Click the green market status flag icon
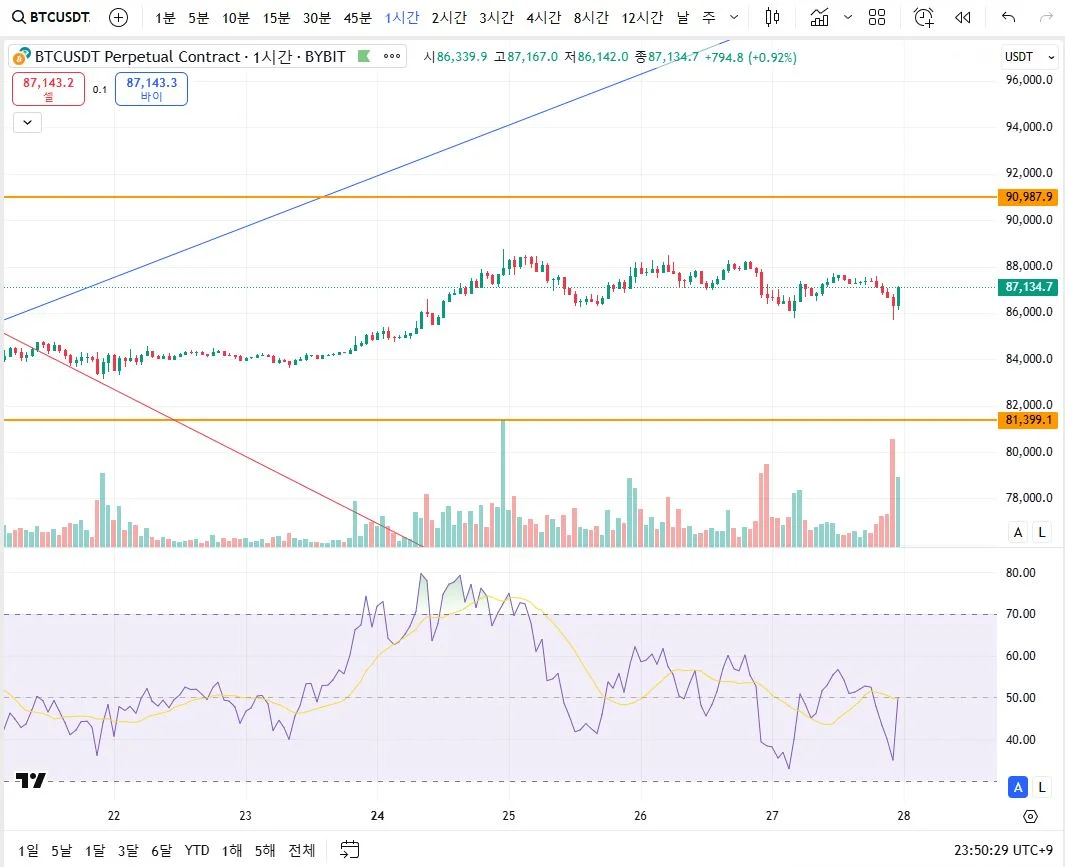Image resolution: width=1065 pixels, height=867 pixels. [364, 56]
